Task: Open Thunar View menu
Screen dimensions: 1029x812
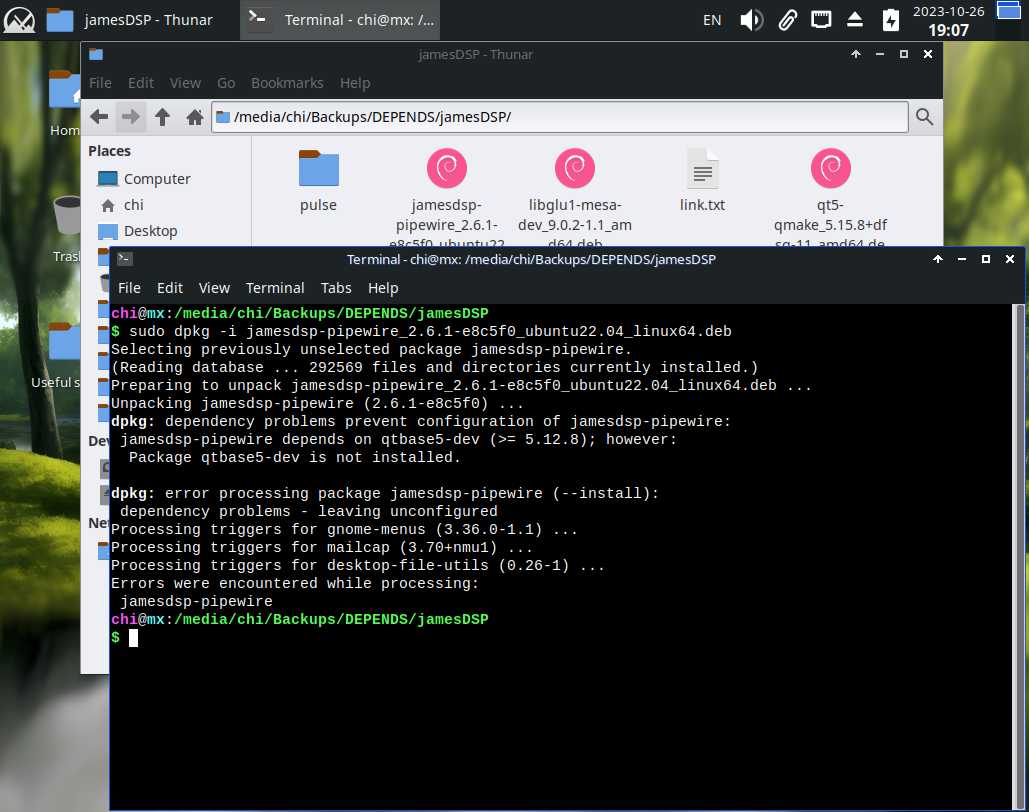Action: [x=185, y=83]
